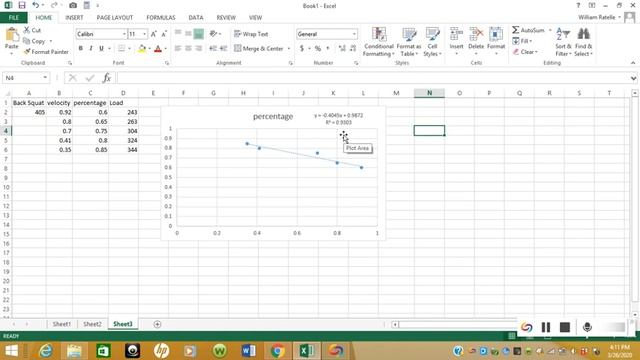Open the Fill dropdown in Editing
The image size is (640, 360).
522,41
